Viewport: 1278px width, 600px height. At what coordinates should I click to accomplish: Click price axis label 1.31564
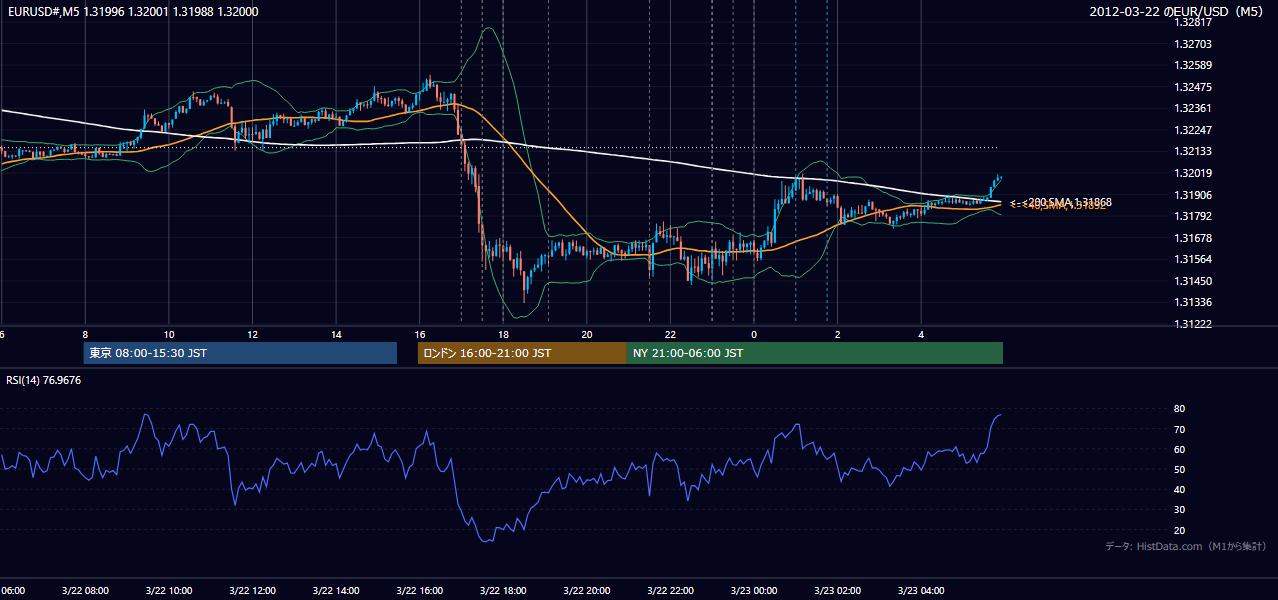pyautogui.click(x=1194, y=259)
